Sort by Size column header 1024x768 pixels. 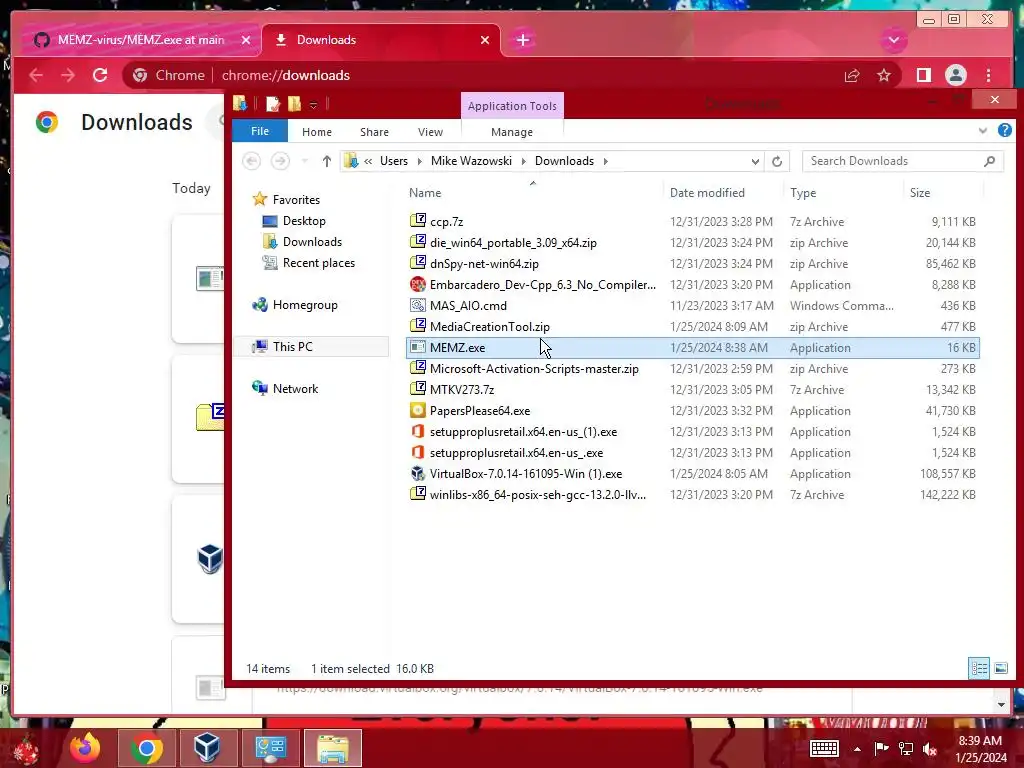tap(942, 193)
